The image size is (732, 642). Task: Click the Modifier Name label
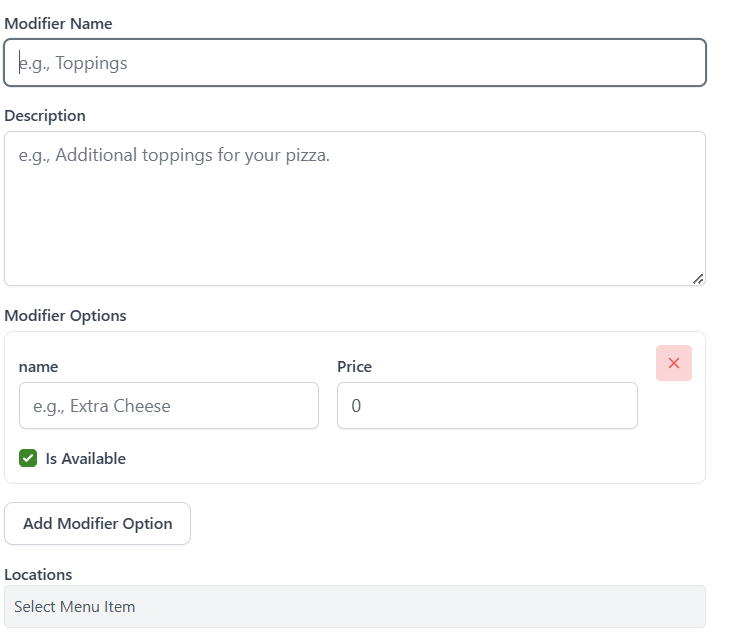click(x=58, y=23)
